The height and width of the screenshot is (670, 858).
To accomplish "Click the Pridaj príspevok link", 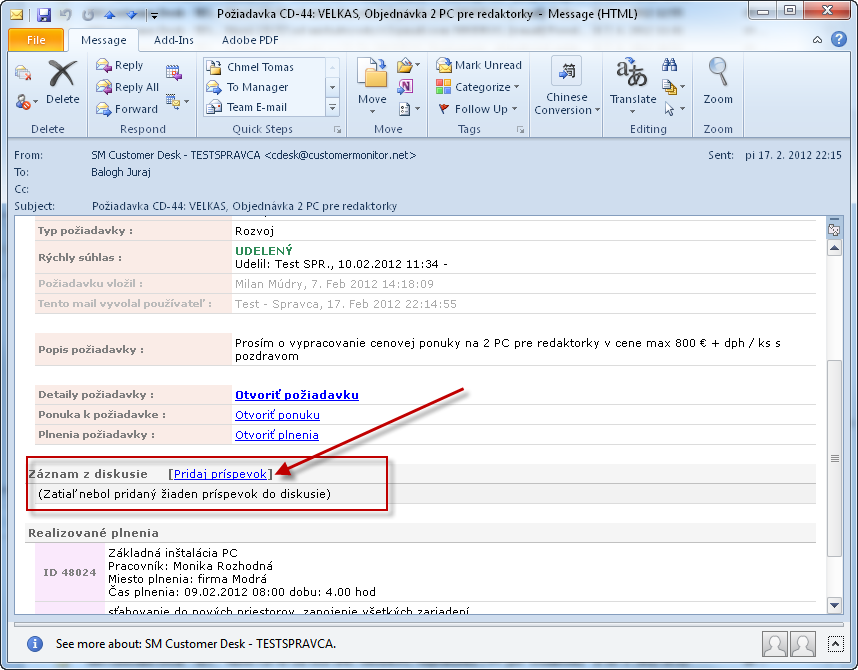I will [220, 474].
